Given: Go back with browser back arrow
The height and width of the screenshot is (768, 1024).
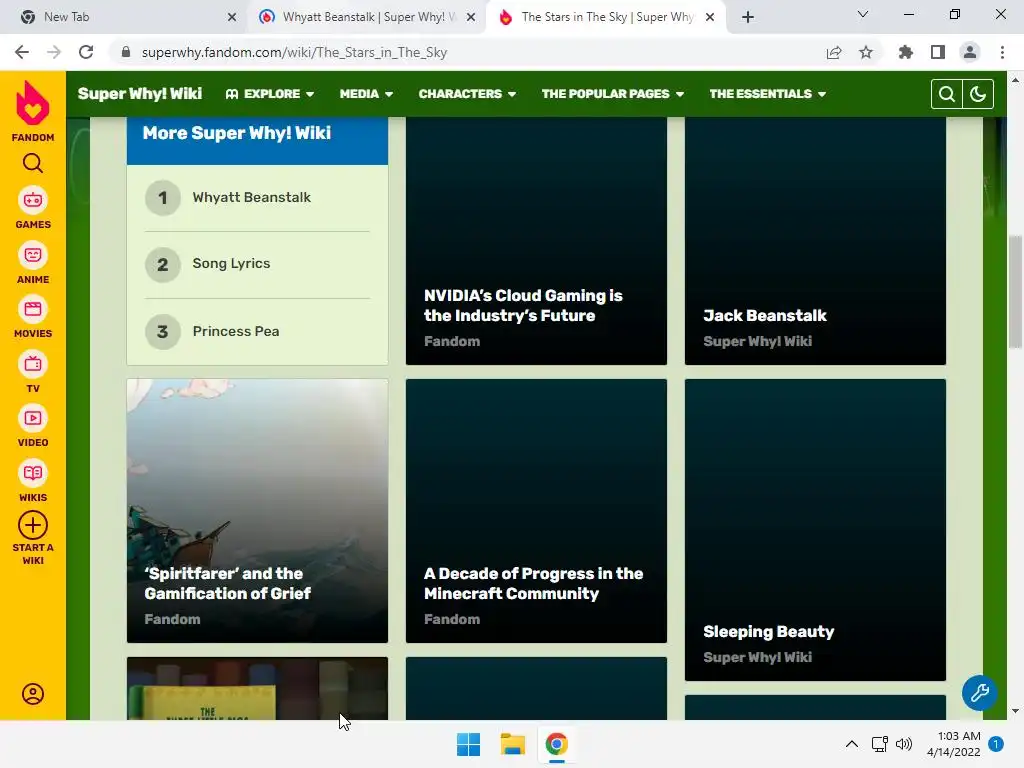Looking at the screenshot, I should point(22,52).
